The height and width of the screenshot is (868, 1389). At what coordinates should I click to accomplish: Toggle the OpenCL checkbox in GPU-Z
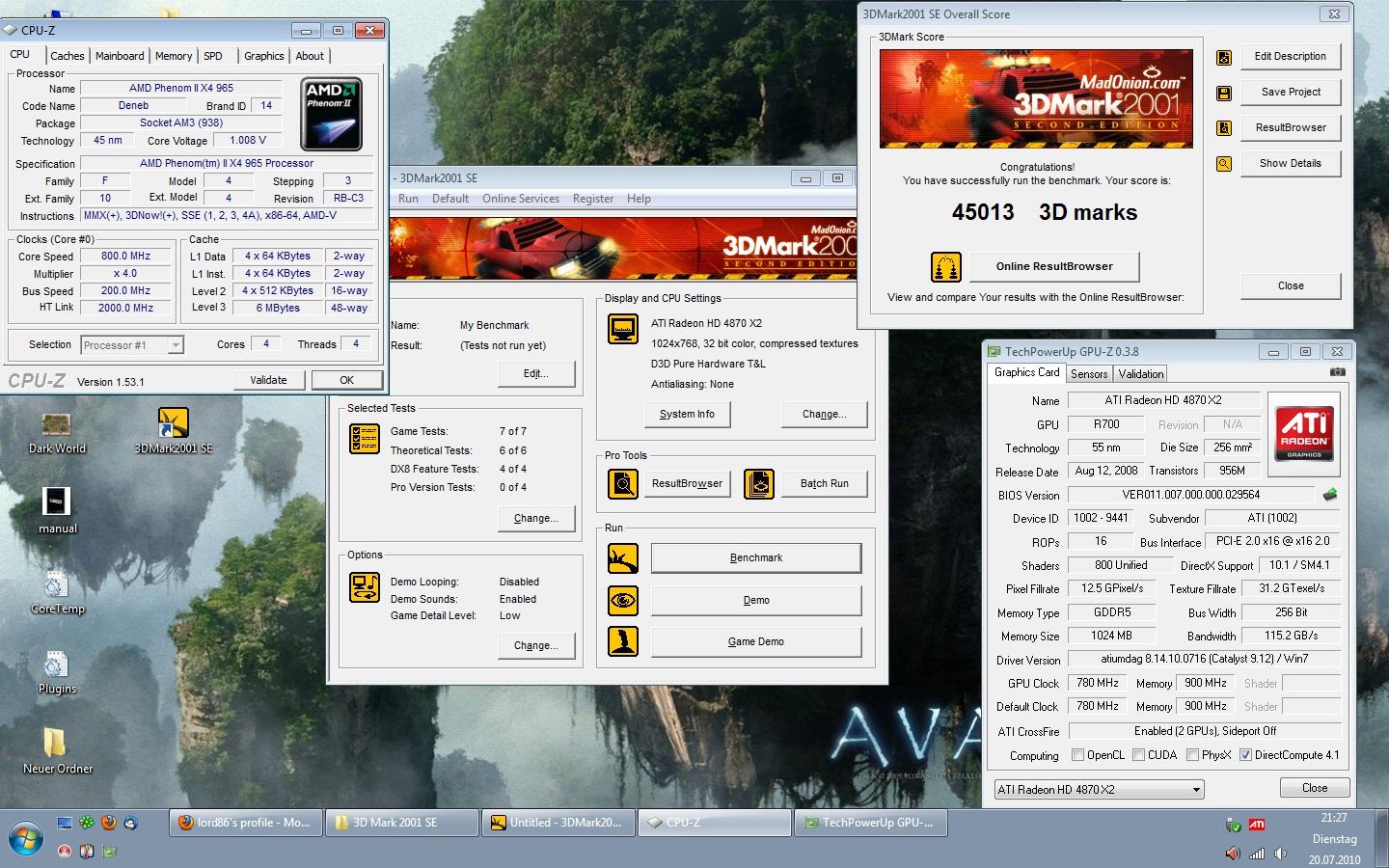(x=1077, y=755)
